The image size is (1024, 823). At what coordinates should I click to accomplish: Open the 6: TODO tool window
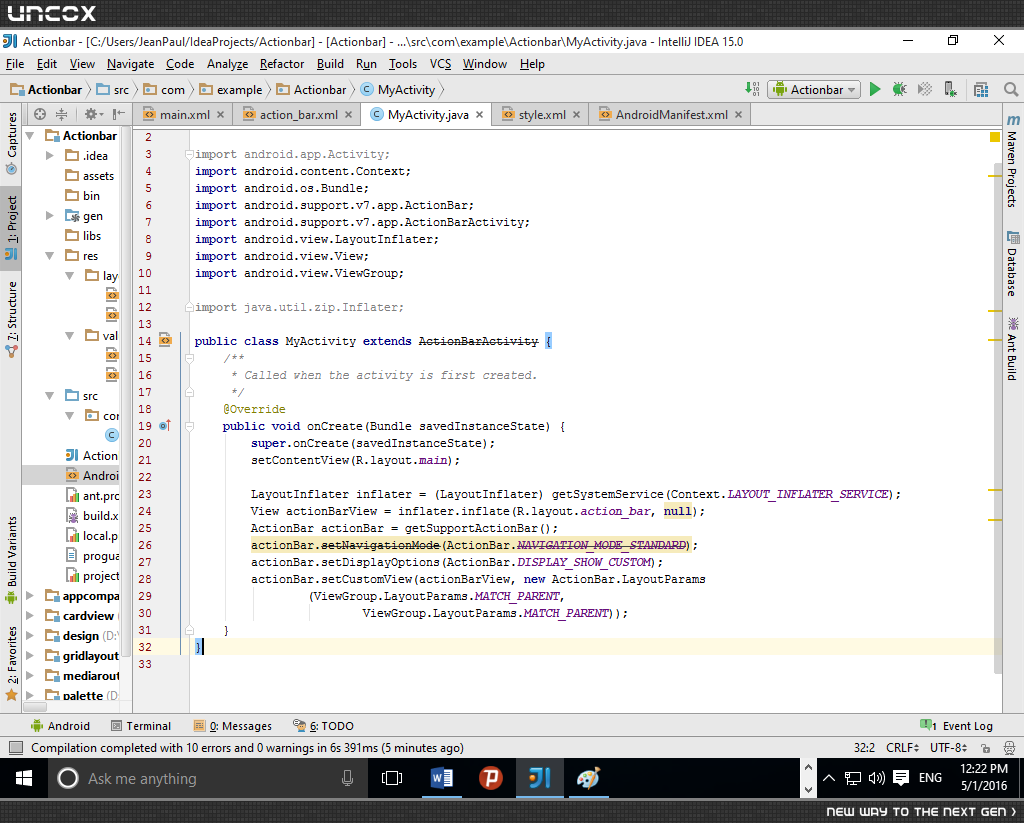[323, 726]
